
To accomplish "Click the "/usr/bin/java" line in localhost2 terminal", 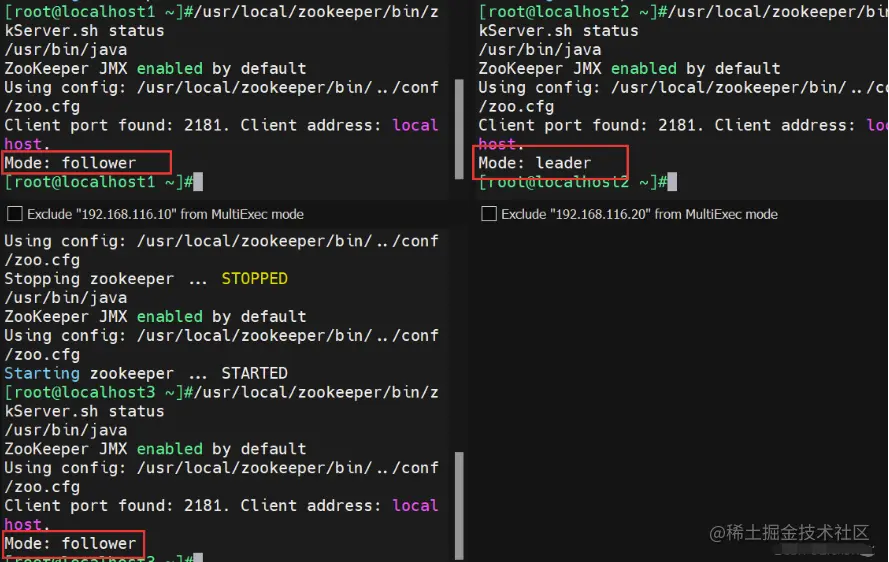I will click(540, 50).
